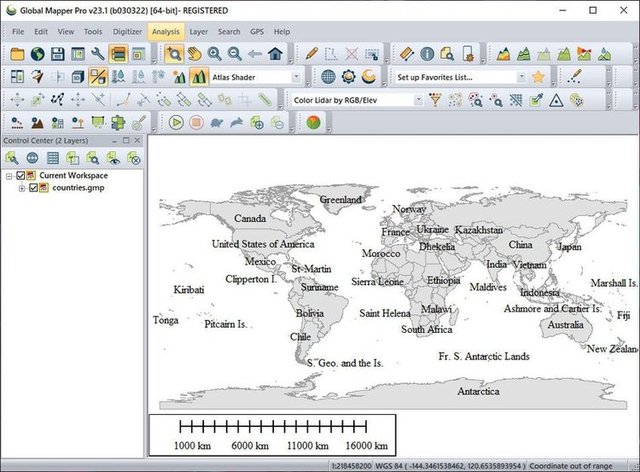Uncheck the Current Workspace checkbox
Screen dimensions: 640x472
pos(20,176)
